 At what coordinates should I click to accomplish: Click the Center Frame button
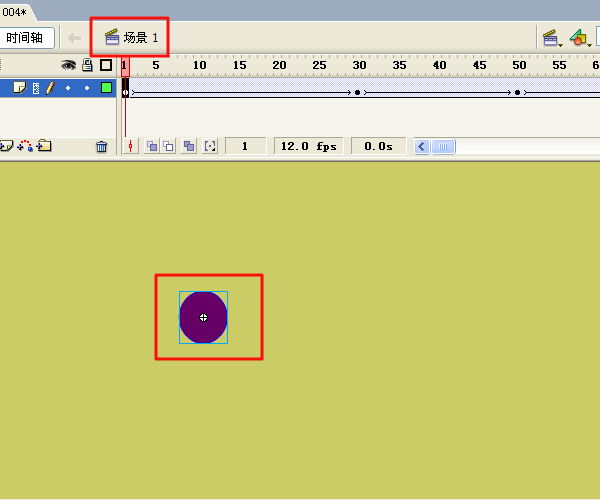tap(130, 146)
